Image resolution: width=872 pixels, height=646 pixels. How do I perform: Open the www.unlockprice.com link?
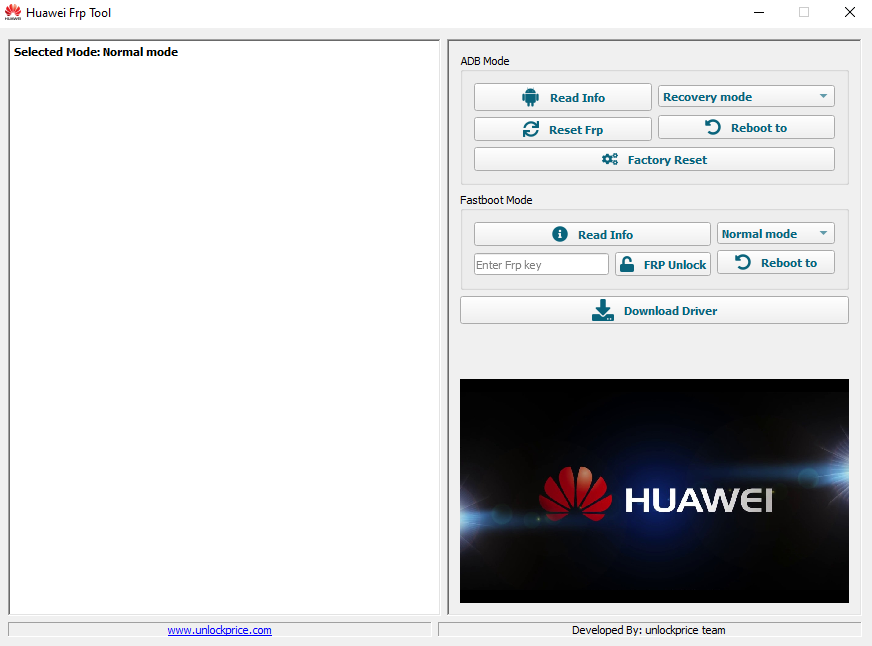tap(219, 630)
